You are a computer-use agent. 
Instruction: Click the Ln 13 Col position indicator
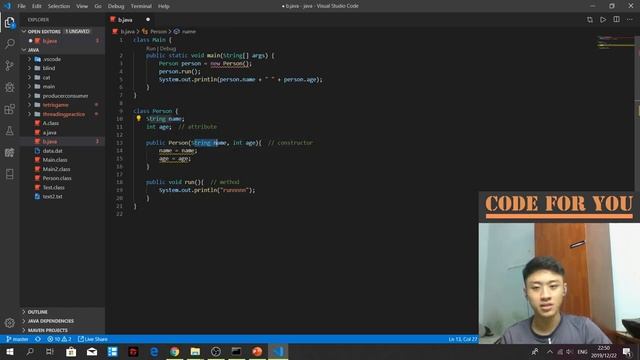click(462, 339)
